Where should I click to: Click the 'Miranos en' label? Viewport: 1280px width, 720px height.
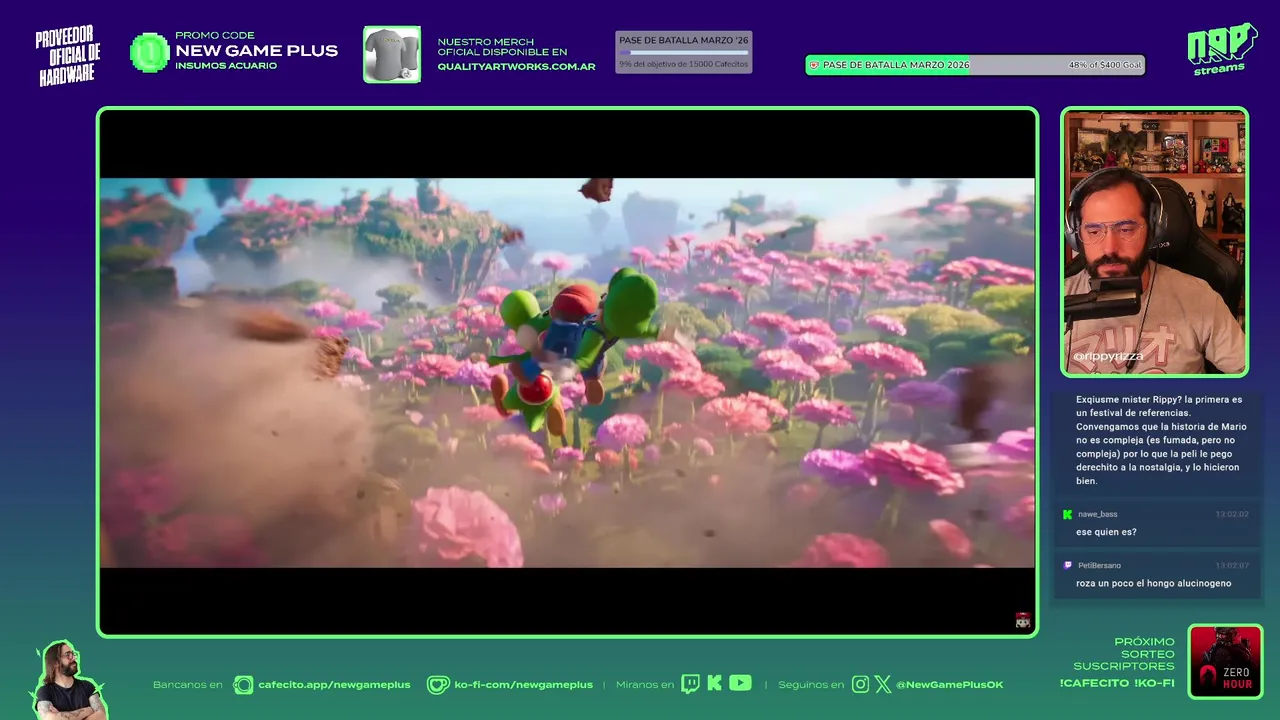tap(645, 685)
